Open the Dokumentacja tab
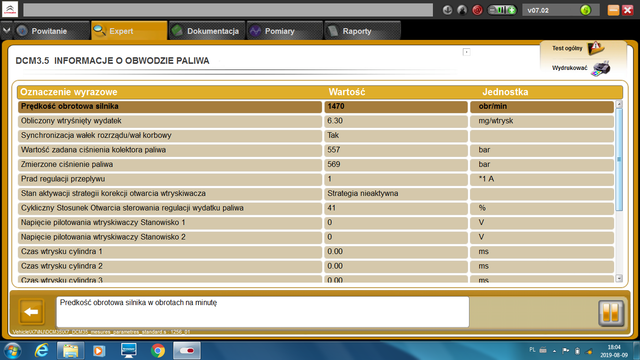Image resolution: width=640 pixels, height=360 pixels. [207, 31]
